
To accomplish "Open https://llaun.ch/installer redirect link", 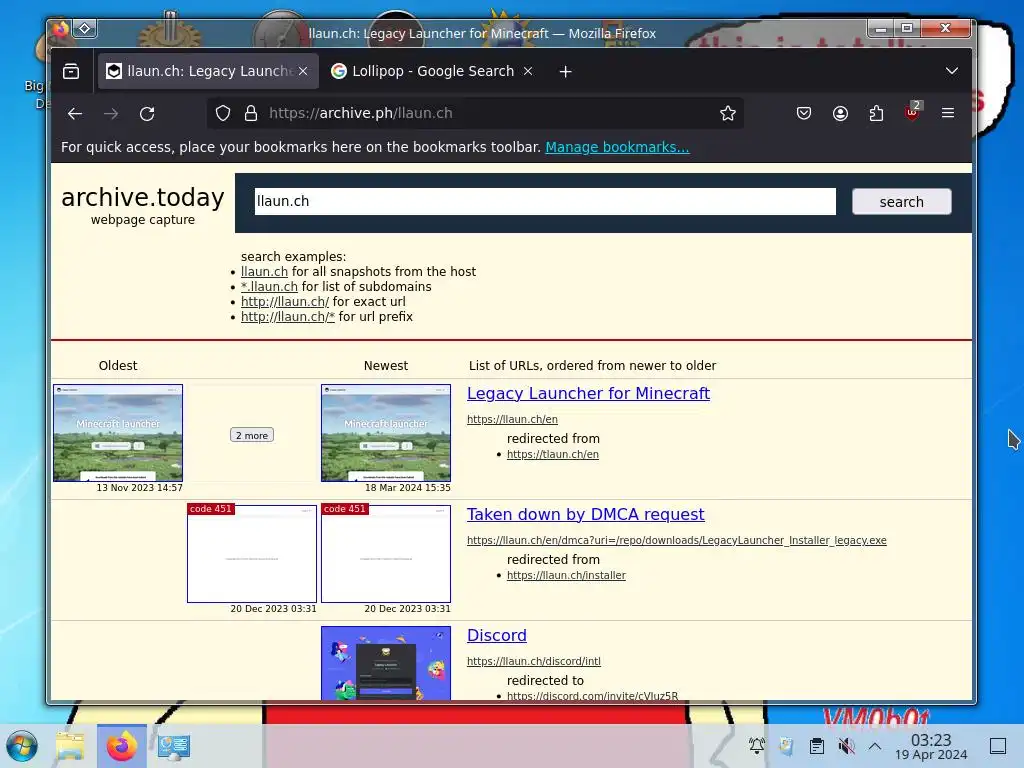I will [x=566, y=575].
